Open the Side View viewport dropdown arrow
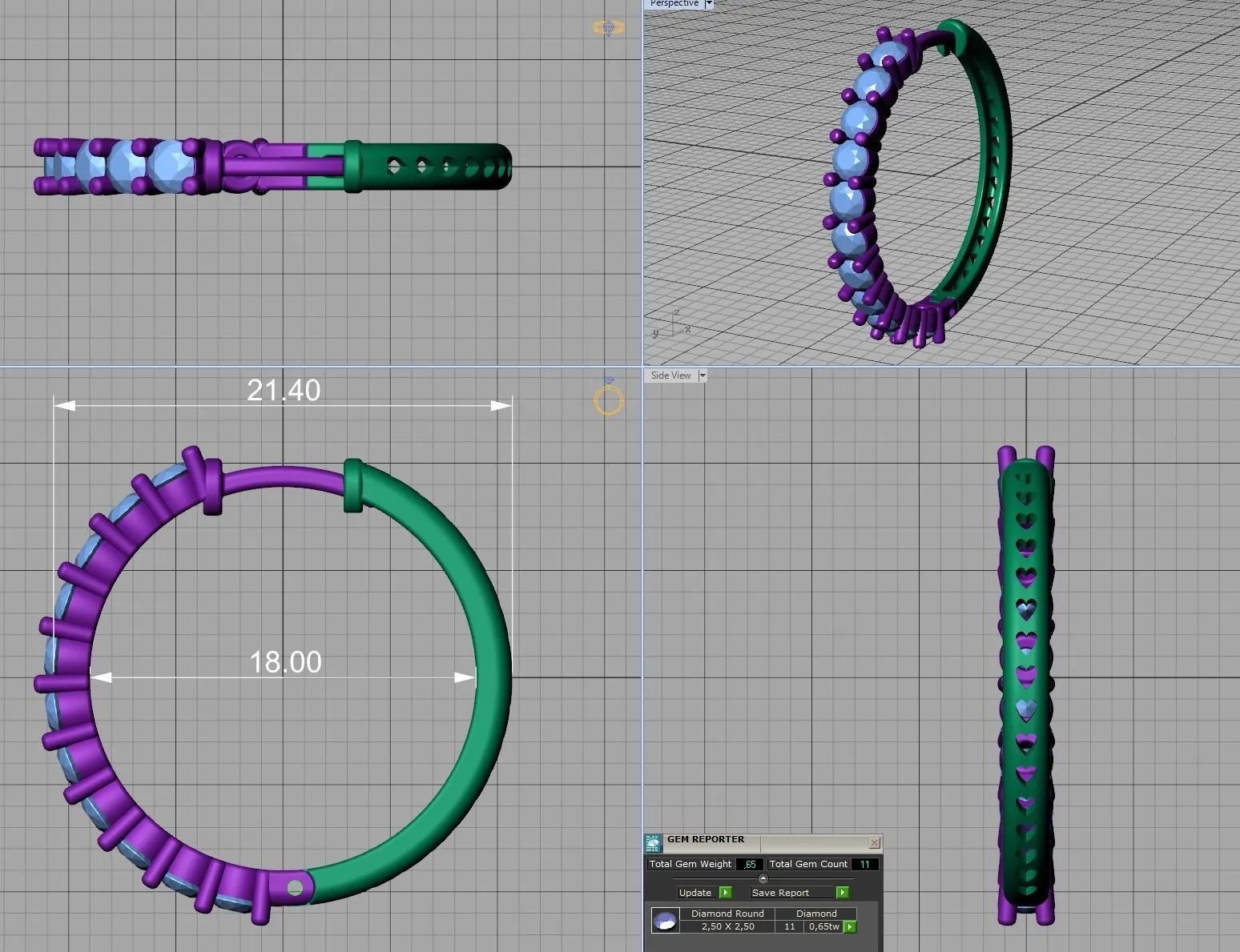 coord(703,376)
